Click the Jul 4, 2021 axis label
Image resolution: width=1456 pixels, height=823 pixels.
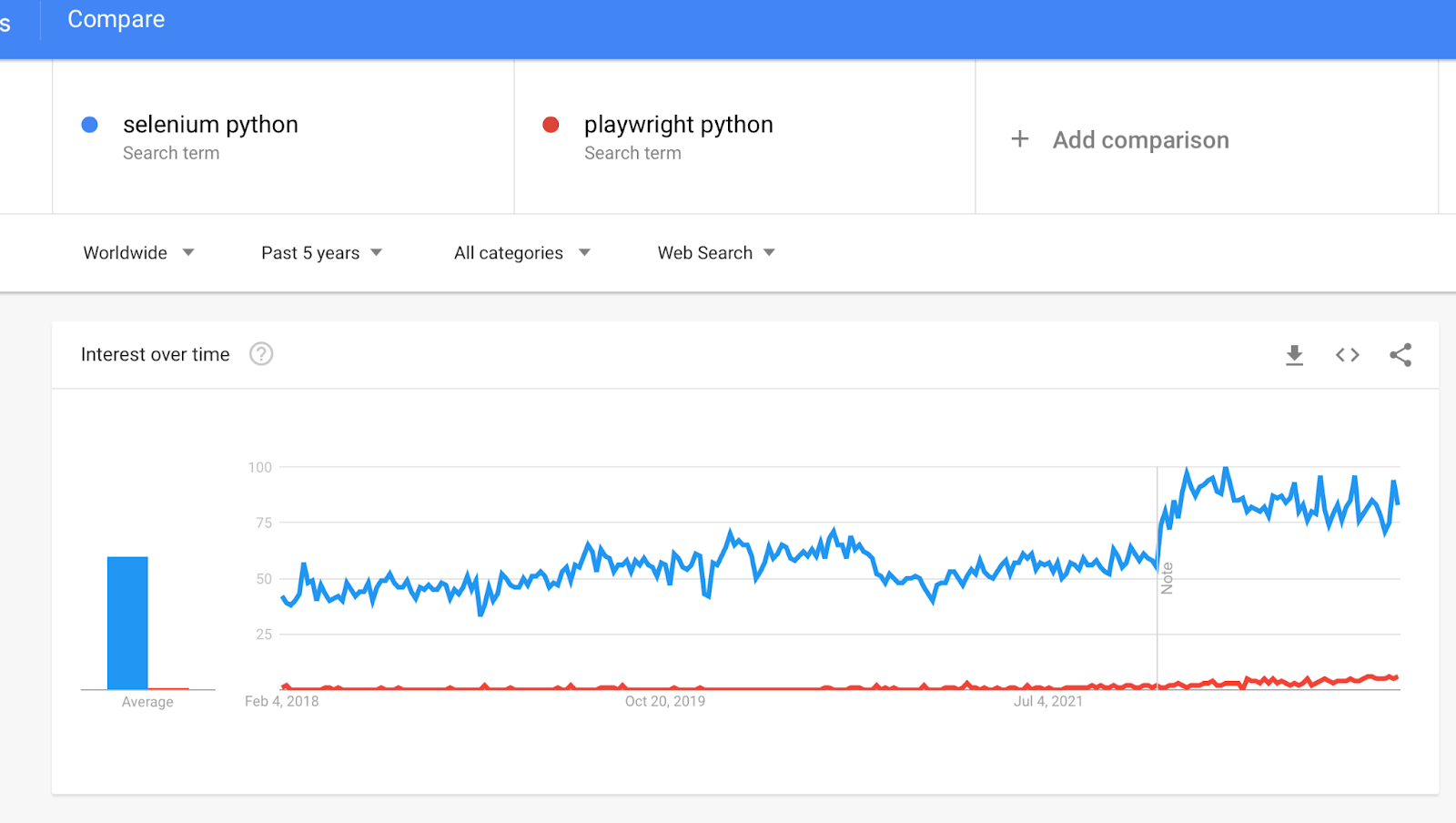1048,701
